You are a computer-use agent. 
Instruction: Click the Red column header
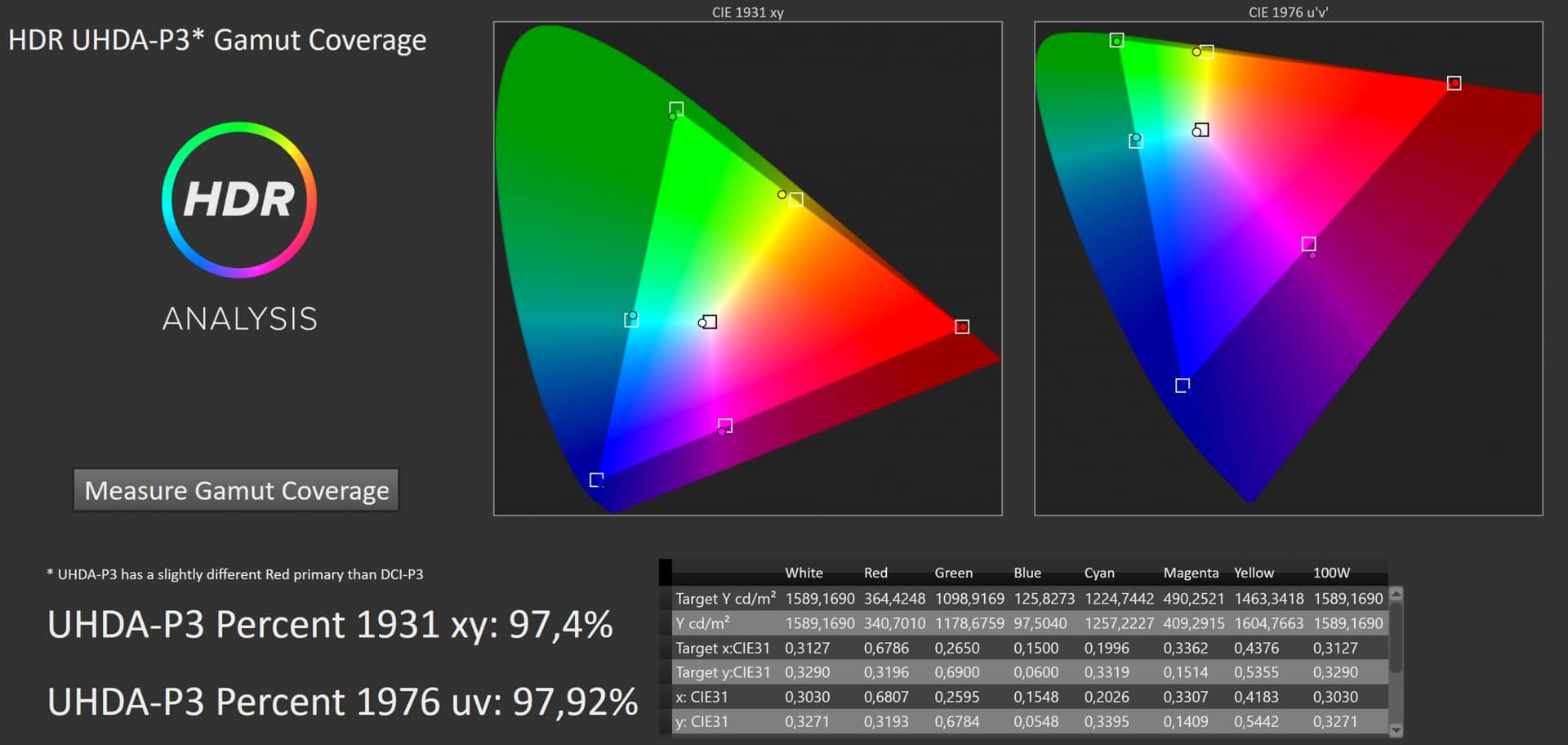(875, 573)
